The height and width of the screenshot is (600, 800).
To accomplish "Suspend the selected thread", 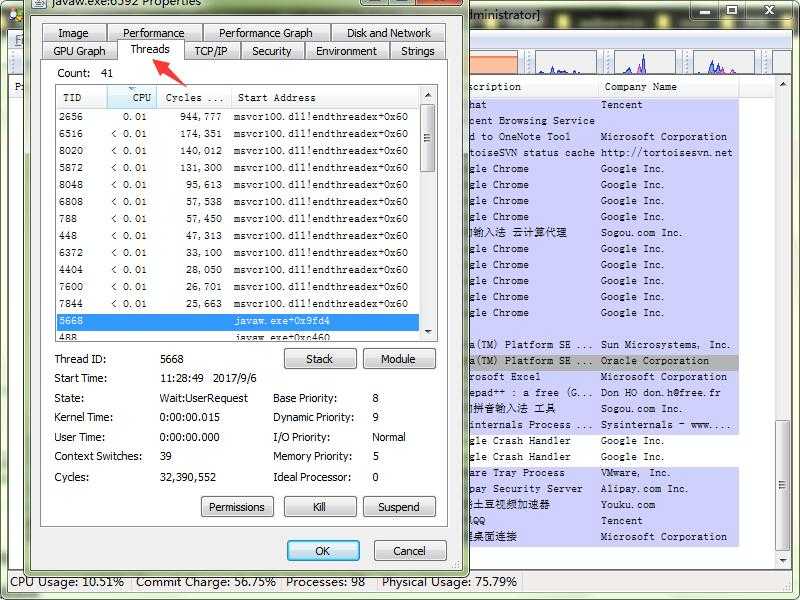I will (x=399, y=507).
